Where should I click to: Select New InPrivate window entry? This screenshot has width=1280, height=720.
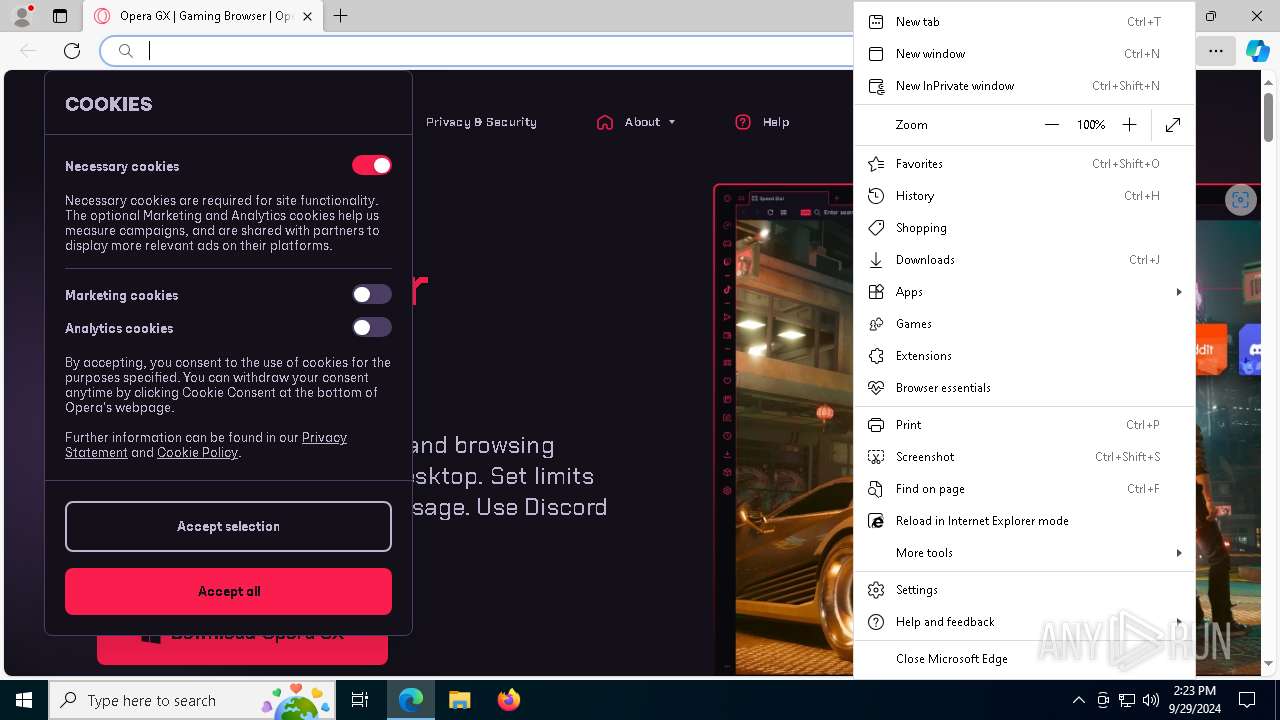click(1024, 86)
